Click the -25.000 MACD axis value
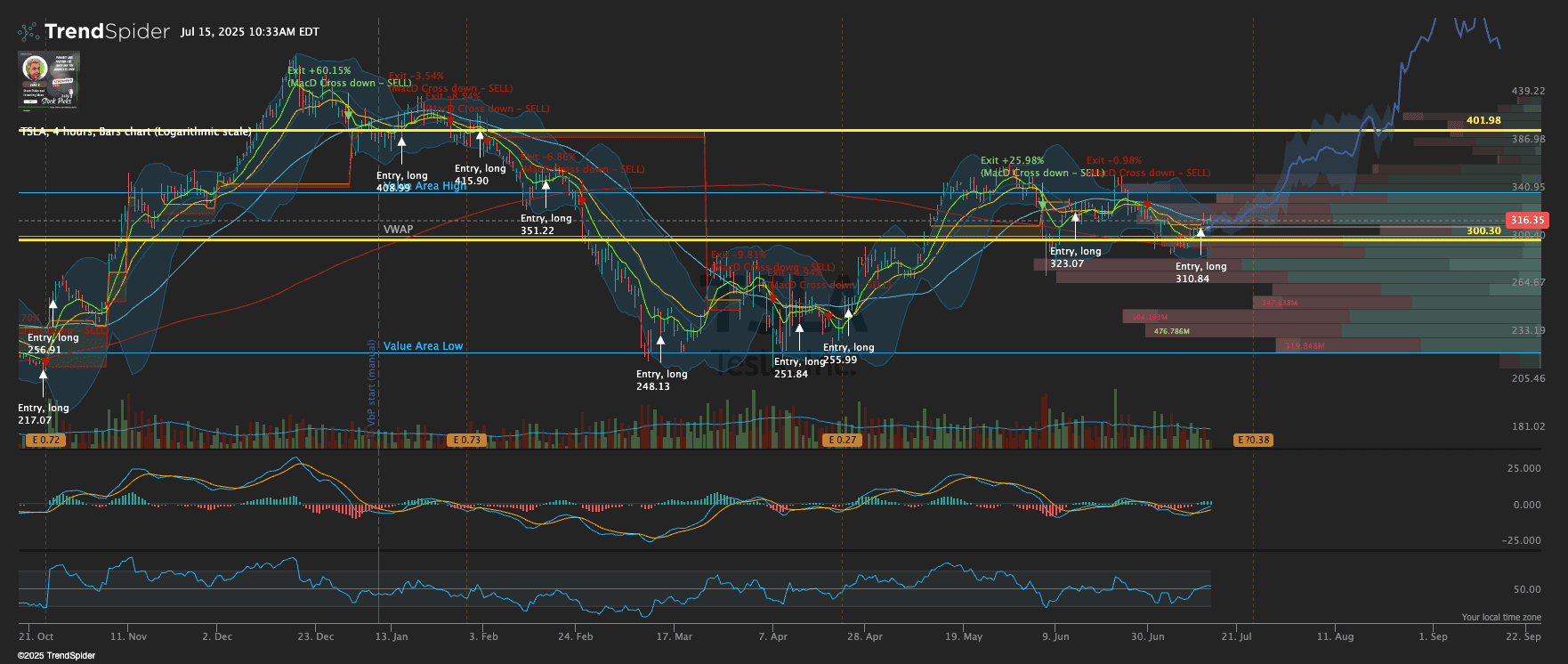Screen dimensions: 1568x664 [x=1522, y=540]
